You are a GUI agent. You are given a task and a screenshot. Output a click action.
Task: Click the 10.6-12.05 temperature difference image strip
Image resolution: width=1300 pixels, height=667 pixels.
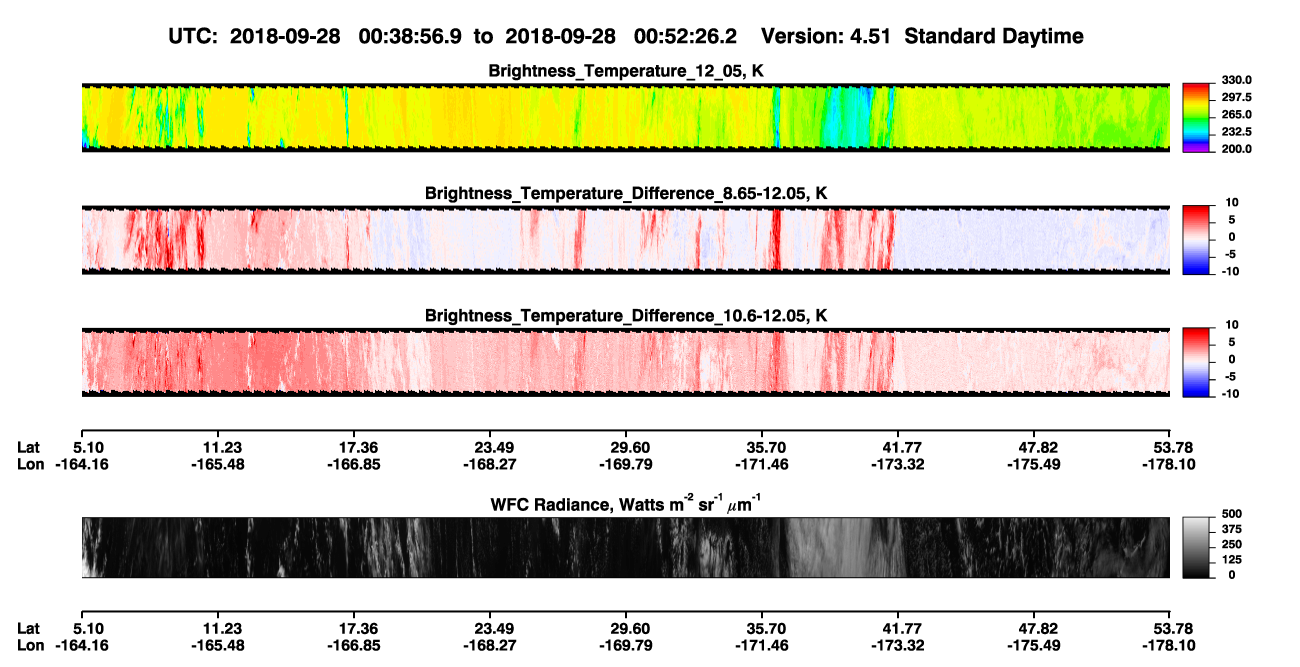(625, 361)
